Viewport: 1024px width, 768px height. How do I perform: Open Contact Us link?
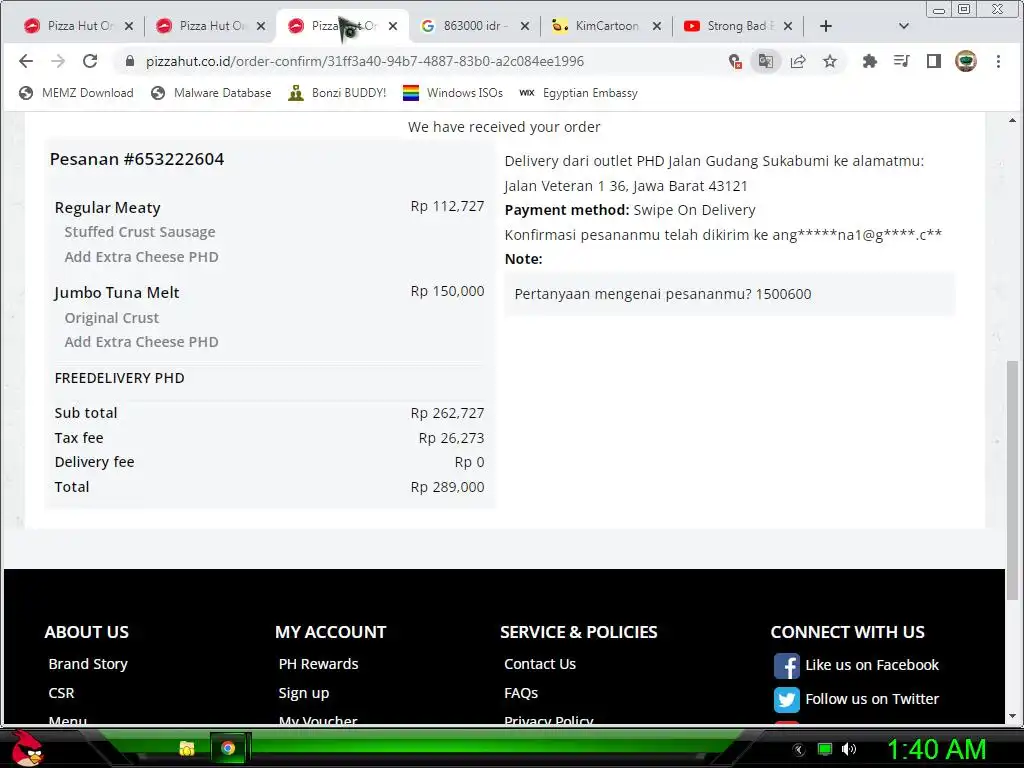(x=539, y=664)
